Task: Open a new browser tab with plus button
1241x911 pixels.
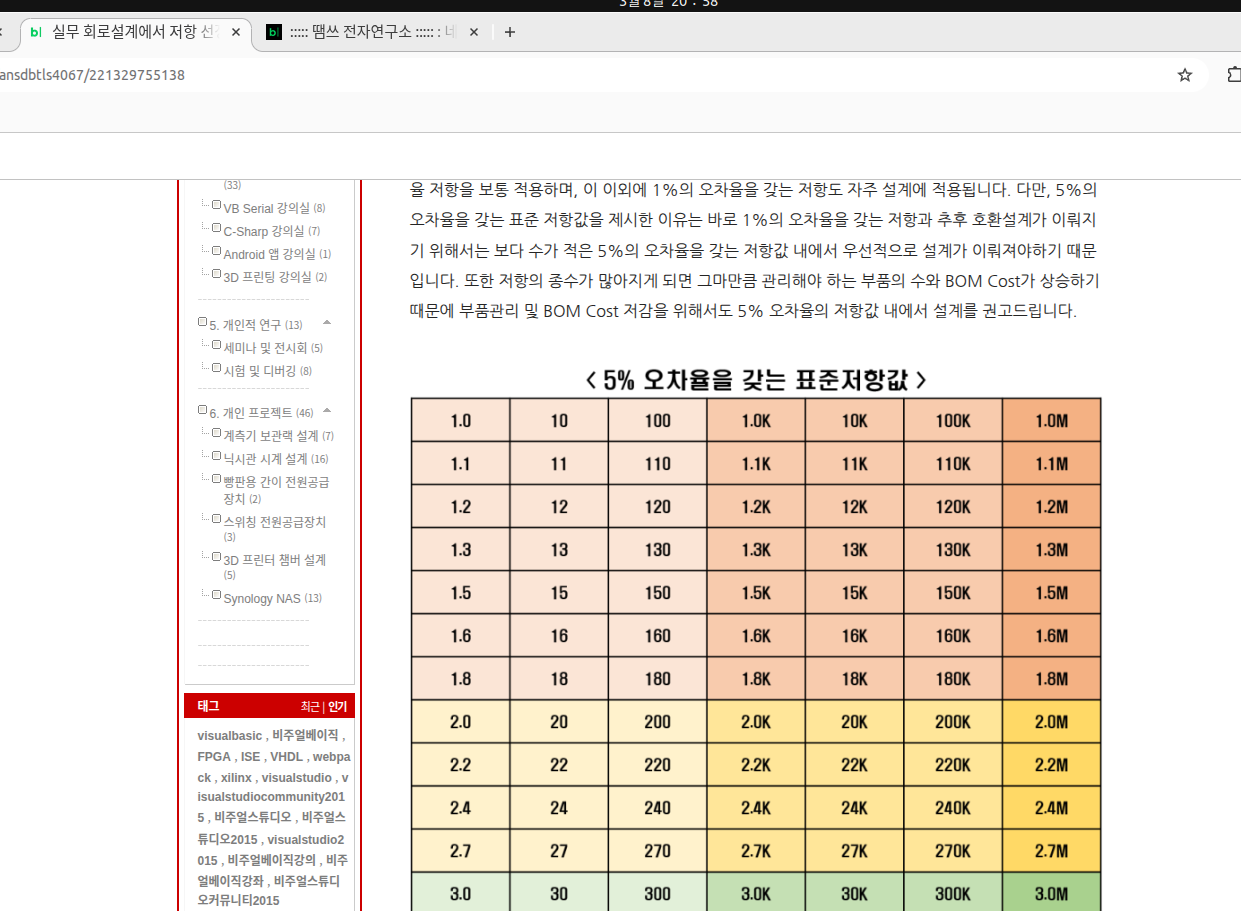Action: [x=510, y=32]
